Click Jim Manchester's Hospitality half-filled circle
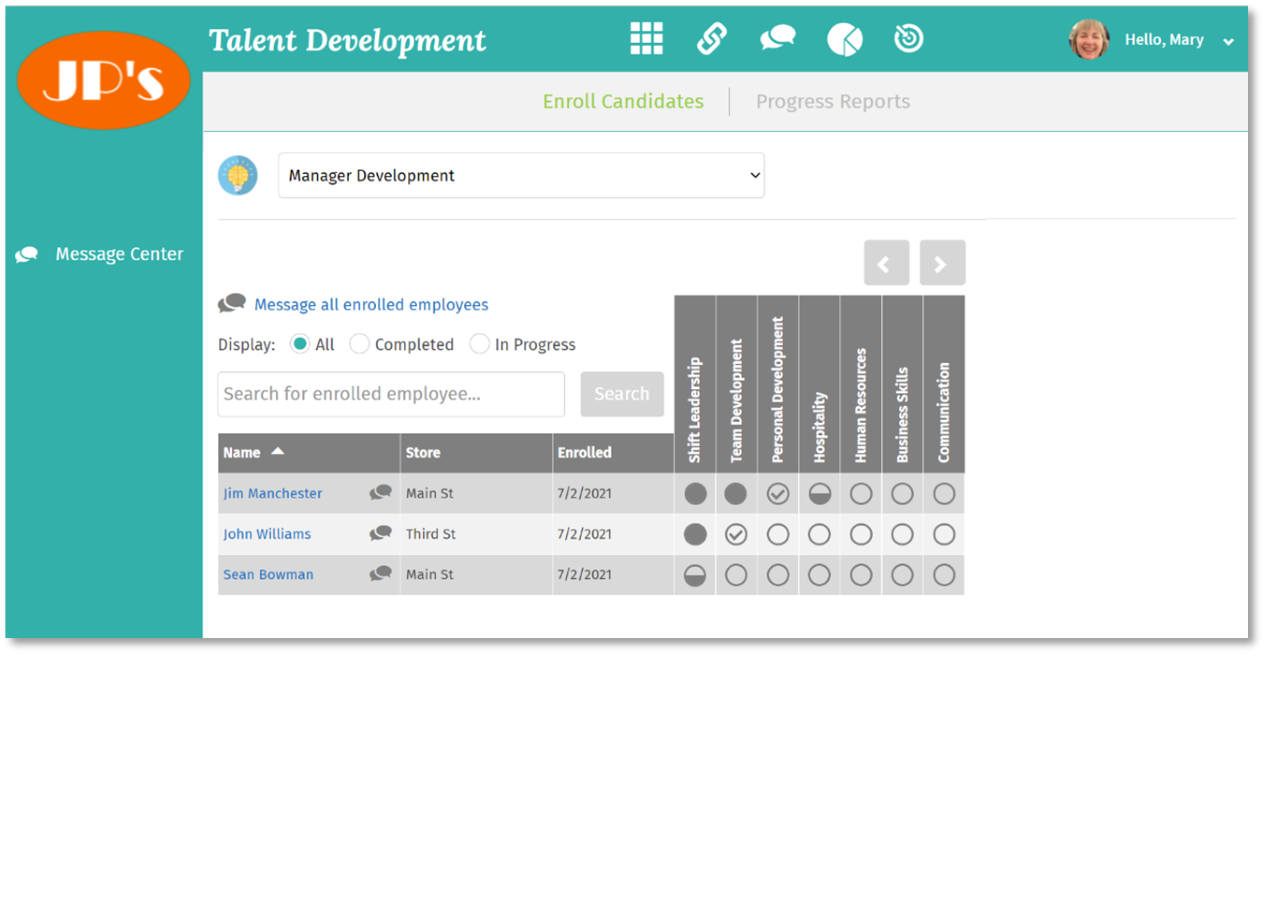This screenshot has height=900, width=1266. pyautogui.click(x=819, y=494)
